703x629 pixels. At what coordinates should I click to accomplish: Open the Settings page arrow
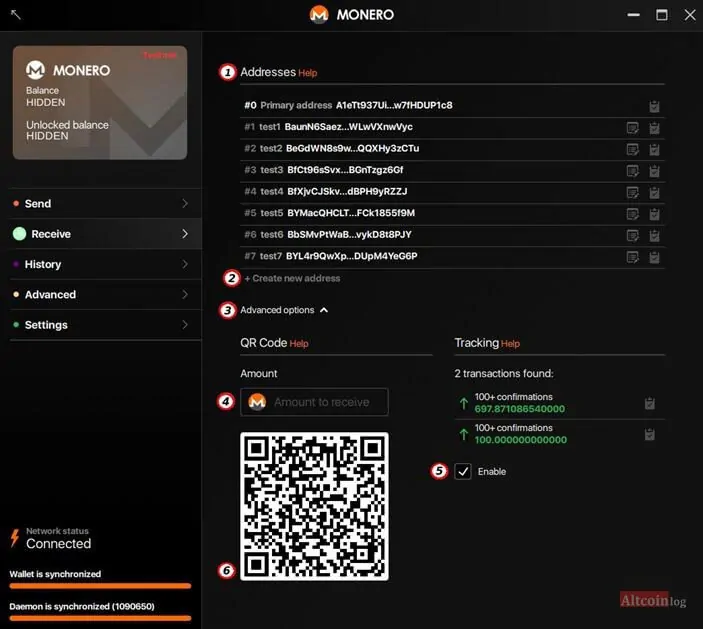pyautogui.click(x=185, y=325)
